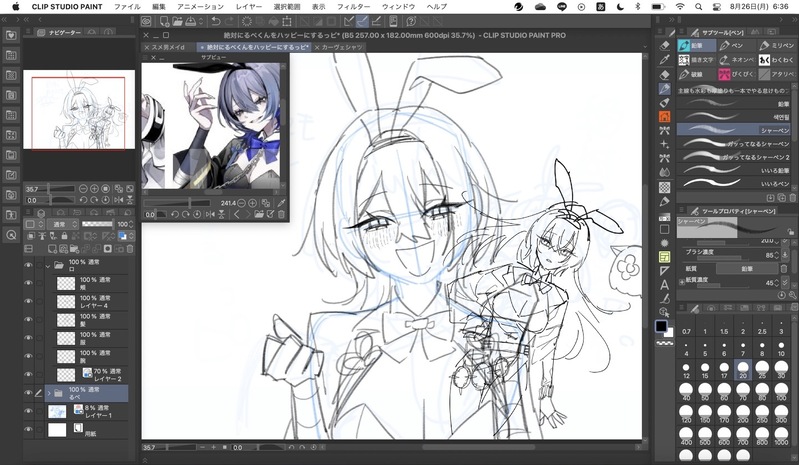The width and height of the screenshot is (799, 465).
Task: Toggle visibility of レイヤー 1 draft layer
Action: coord(28,411)
